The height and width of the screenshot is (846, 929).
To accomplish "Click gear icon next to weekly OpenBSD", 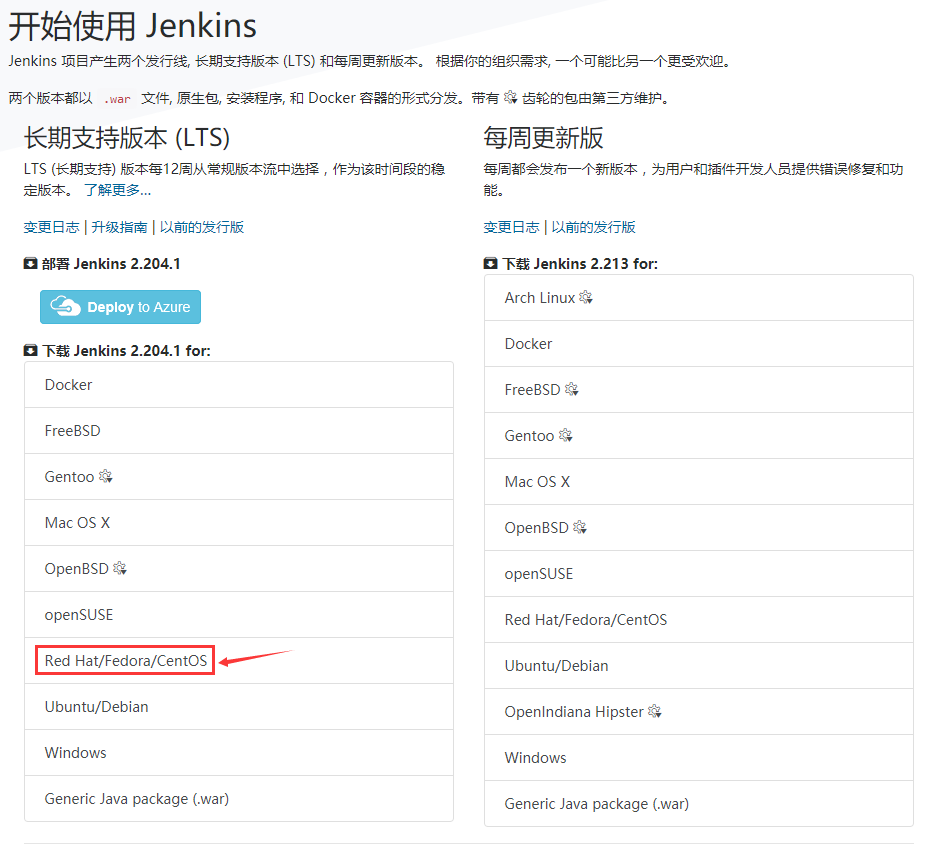I will tap(580, 527).
